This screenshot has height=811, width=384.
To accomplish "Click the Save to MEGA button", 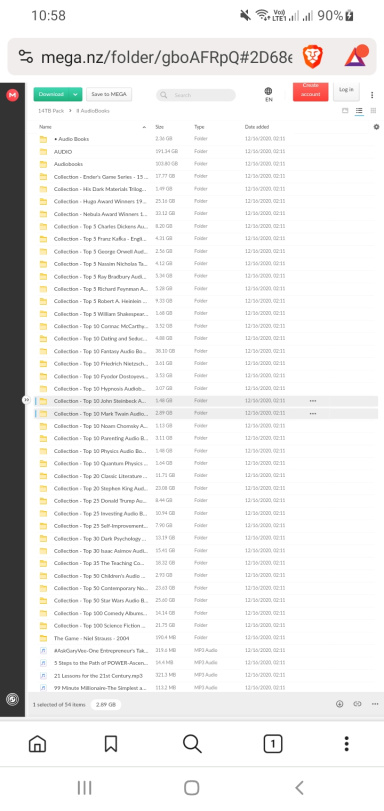I will [x=109, y=94].
